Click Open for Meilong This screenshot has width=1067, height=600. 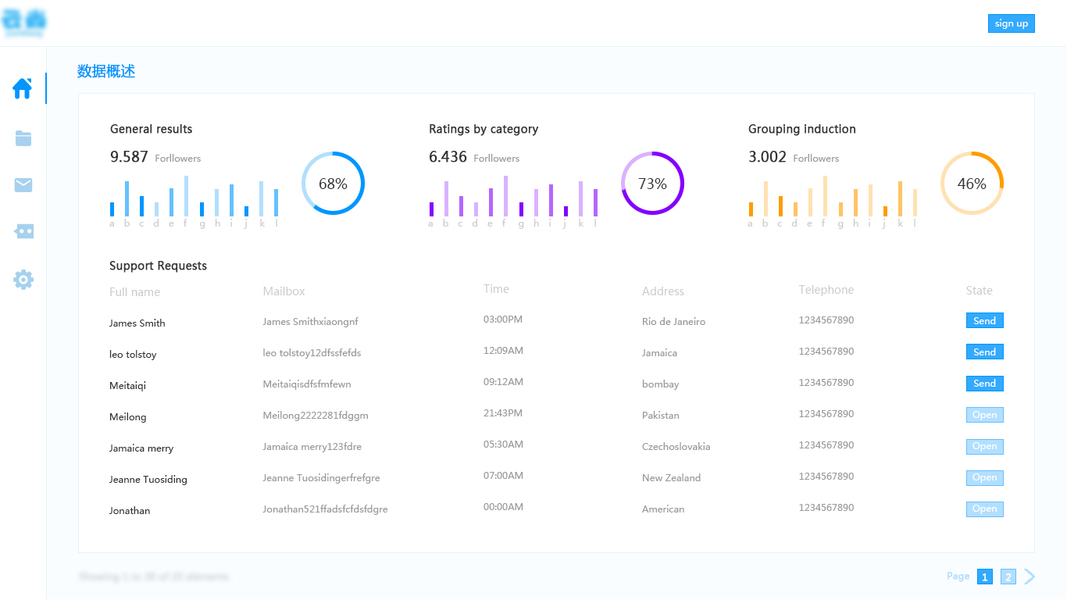[x=985, y=414]
